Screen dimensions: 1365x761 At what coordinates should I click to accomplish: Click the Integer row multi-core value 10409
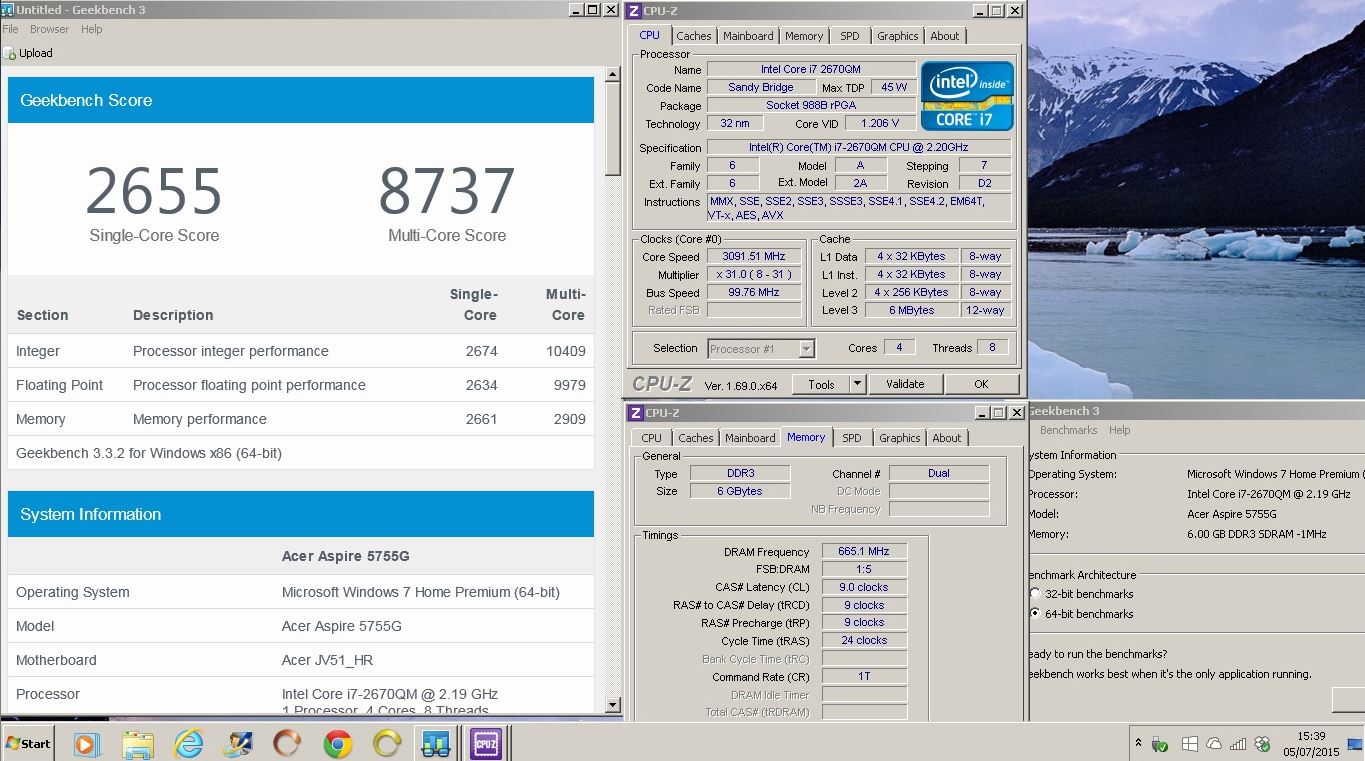click(564, 351)
